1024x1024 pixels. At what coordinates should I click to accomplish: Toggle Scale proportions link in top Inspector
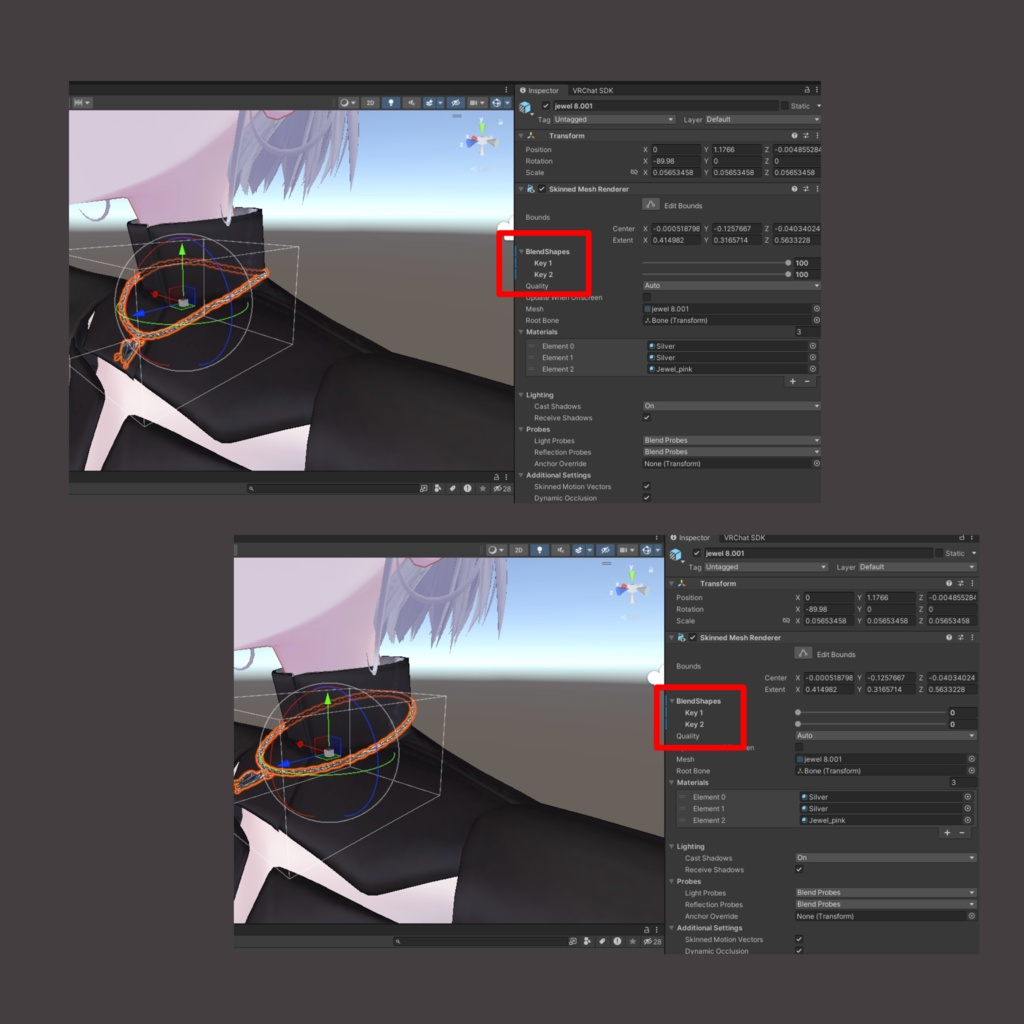click(633, 172)
